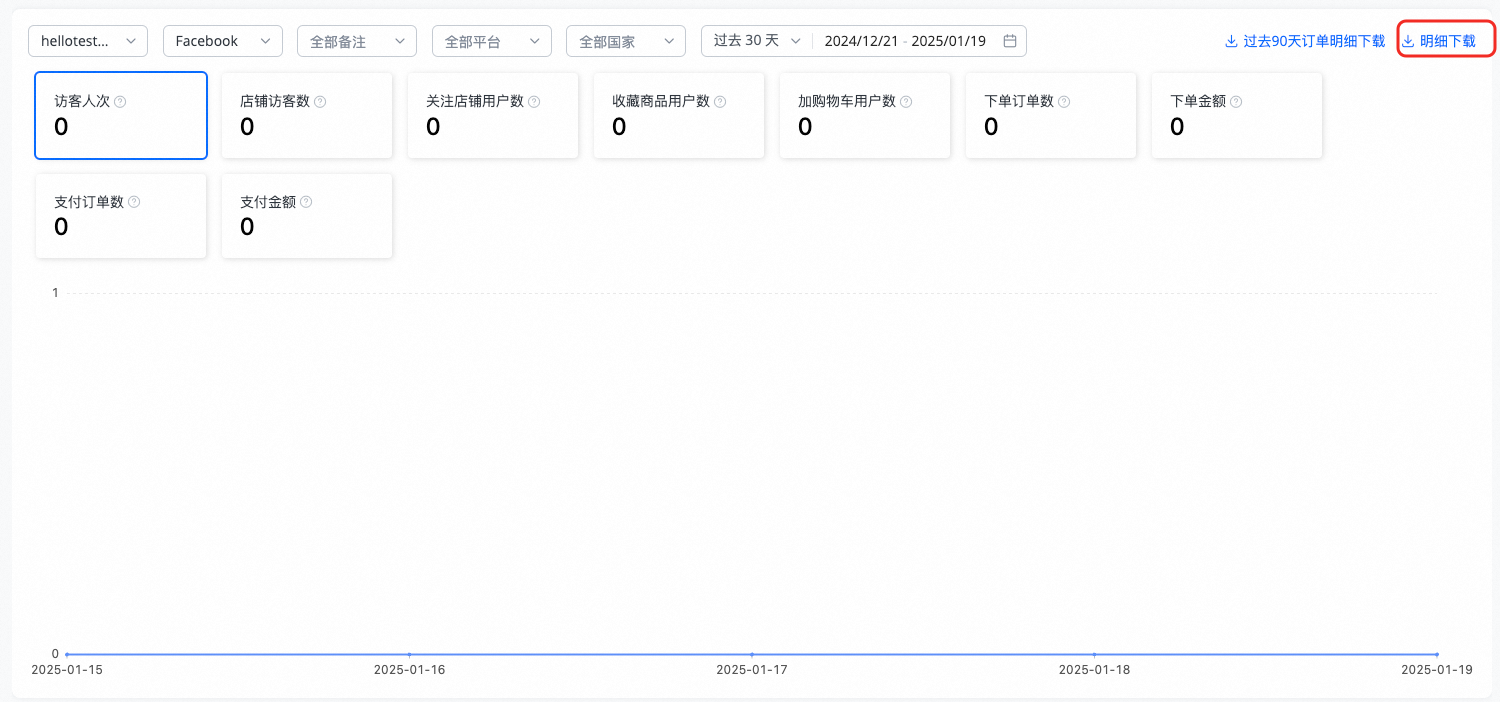The height and width of the screenshot is (702, 1500).
Task: Click help icon beside 关注店铺用户数
Action: [x=534, y=102]
